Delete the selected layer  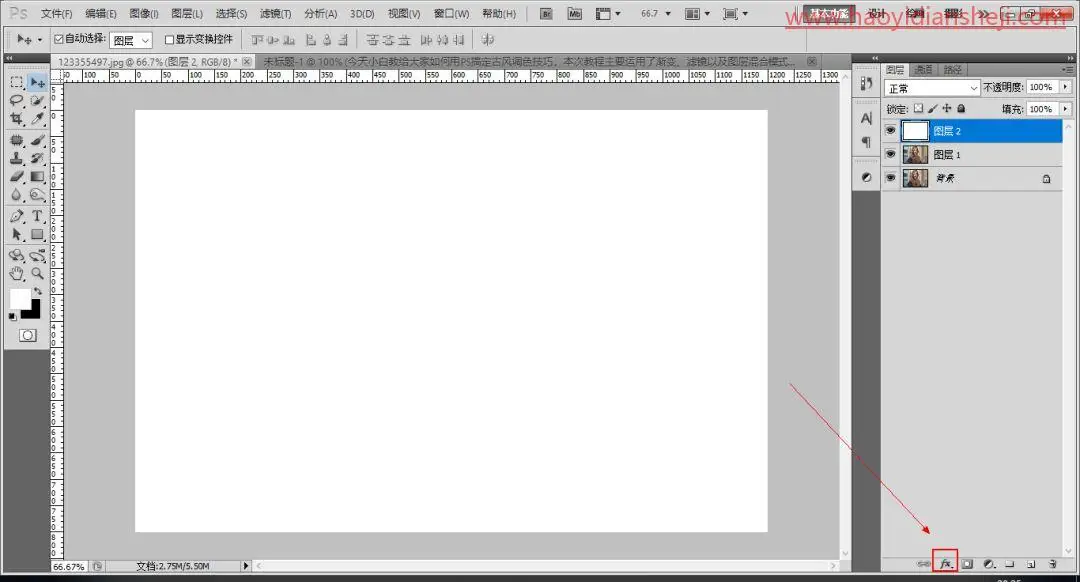coord(1052,563)
